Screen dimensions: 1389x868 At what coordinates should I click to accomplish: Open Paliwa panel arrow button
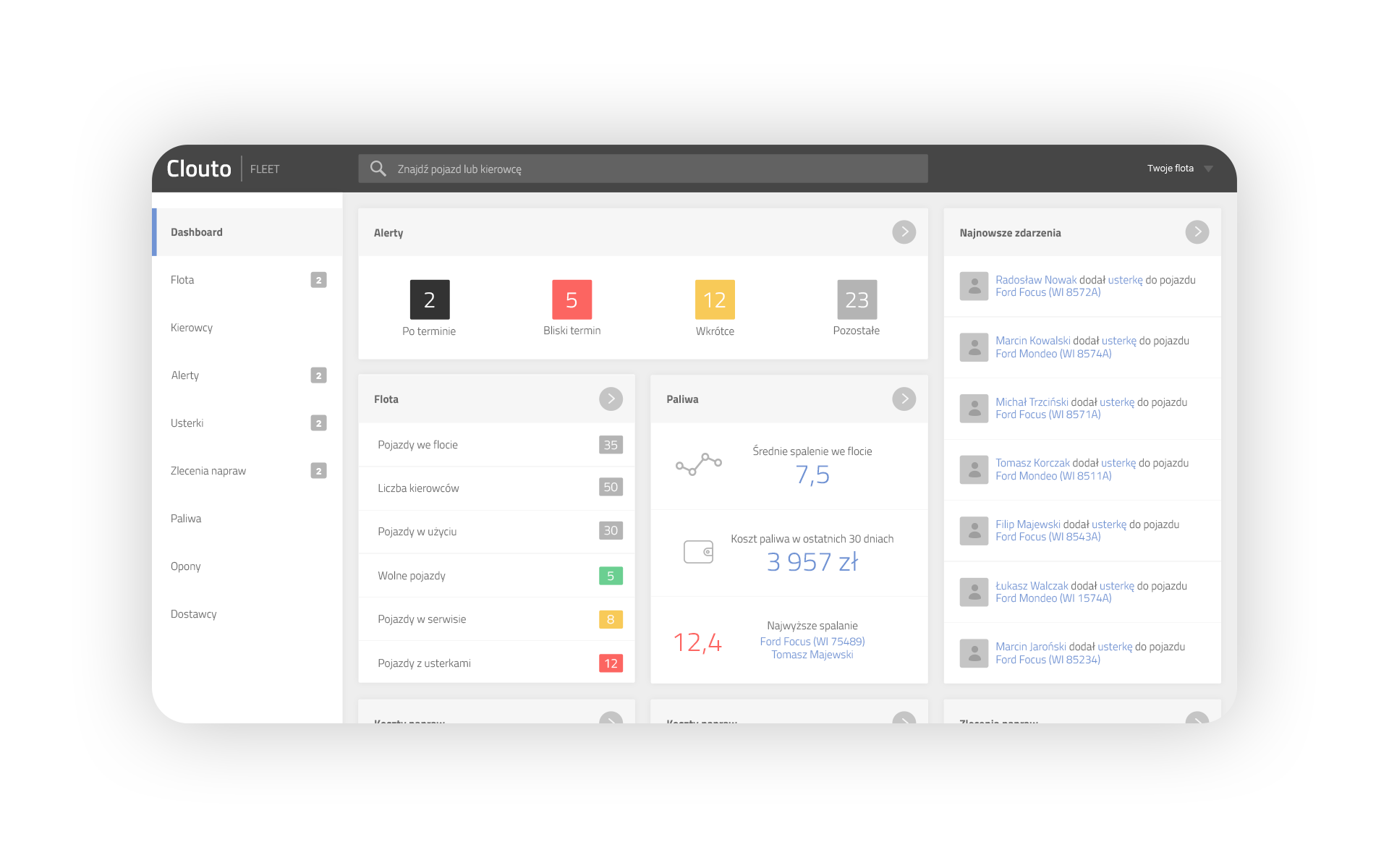click(x=904, y=399)
